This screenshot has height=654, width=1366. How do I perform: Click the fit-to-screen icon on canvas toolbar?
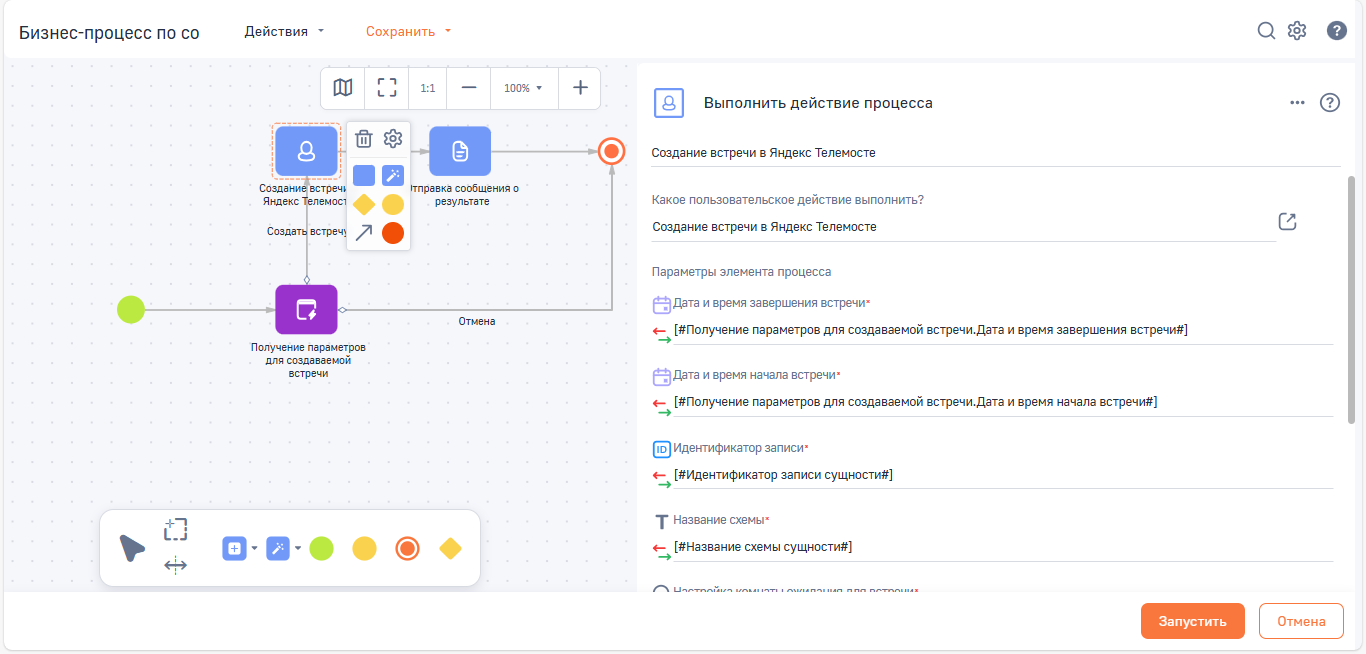pos(386,88)
